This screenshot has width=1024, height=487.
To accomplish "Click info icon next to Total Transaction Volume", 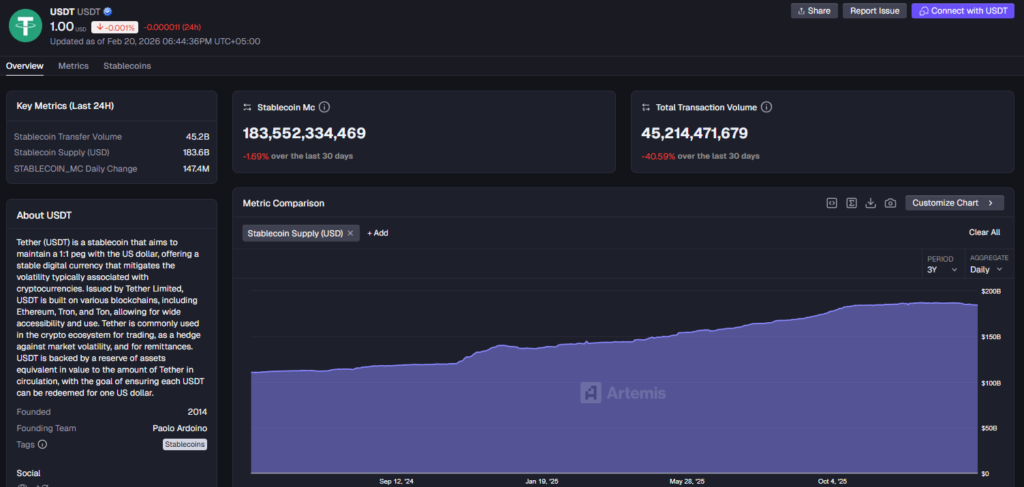I will (766, 107).
